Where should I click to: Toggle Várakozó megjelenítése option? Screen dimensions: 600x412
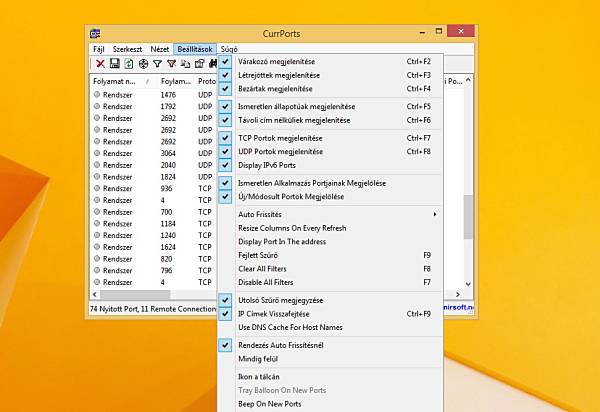tap(330, 61)
